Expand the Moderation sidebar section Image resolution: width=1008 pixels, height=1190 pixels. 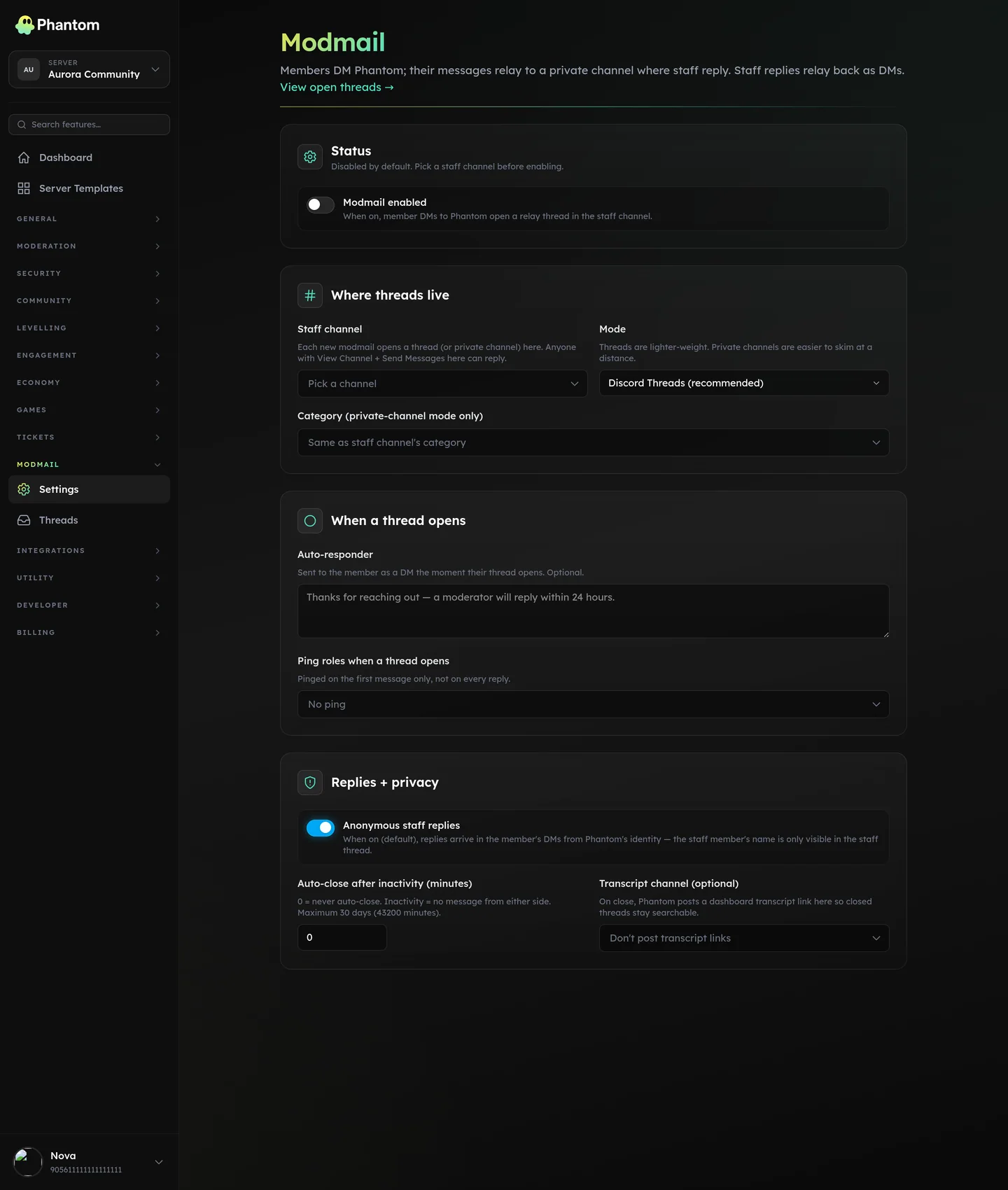coord(89,246)
